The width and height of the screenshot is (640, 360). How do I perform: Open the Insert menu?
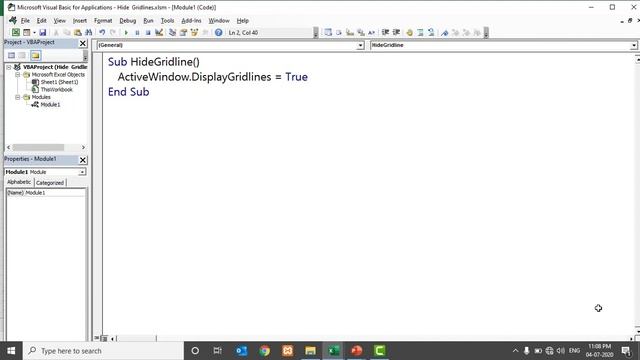tap(80, 20)
